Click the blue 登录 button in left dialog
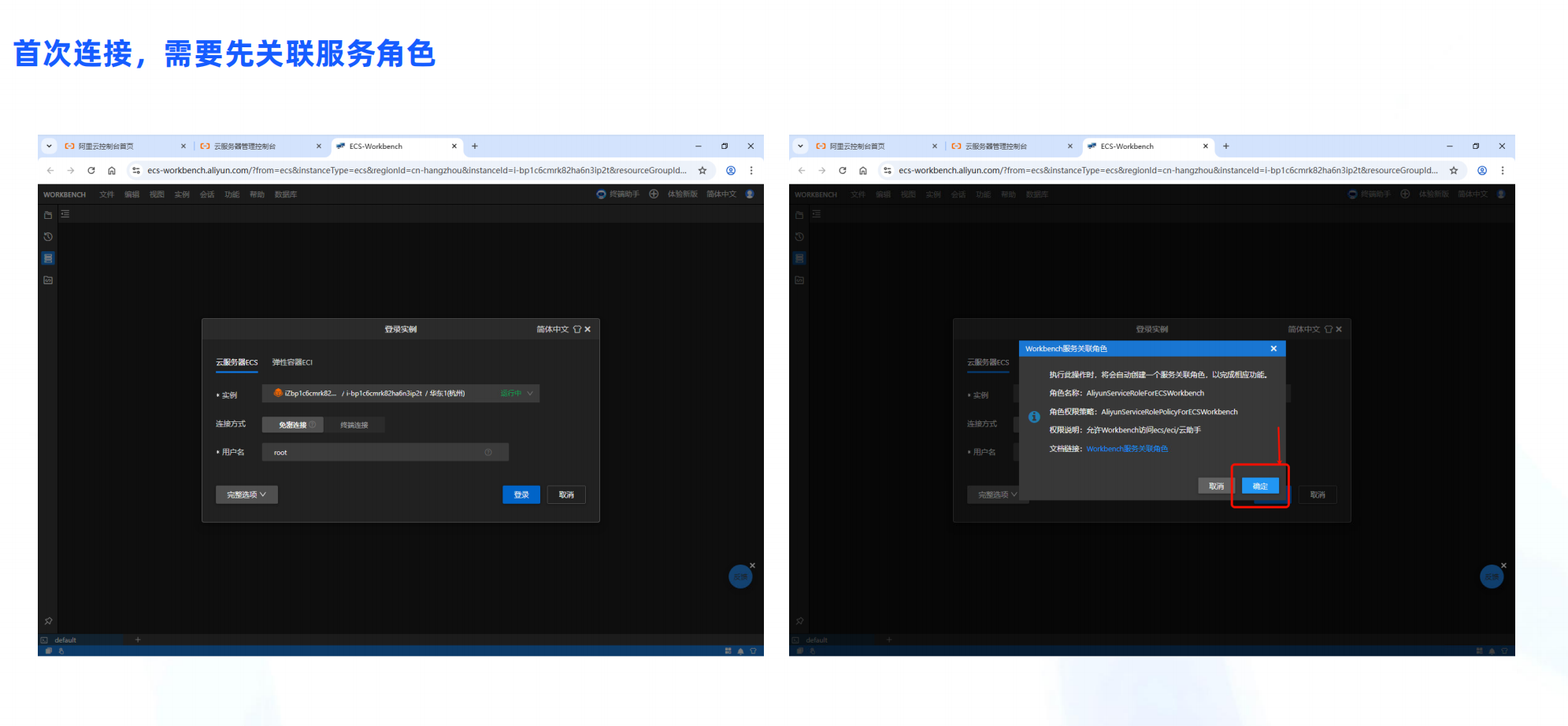Screen dimensions: 1568x726 click(521, 494)
